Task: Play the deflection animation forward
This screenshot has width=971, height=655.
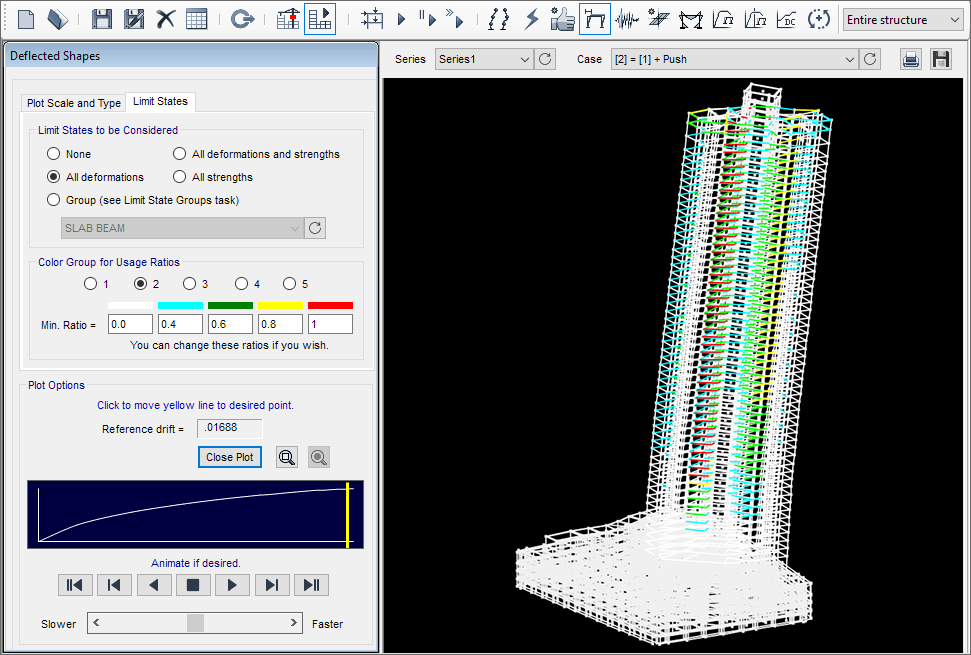Action: click(232, 585)
